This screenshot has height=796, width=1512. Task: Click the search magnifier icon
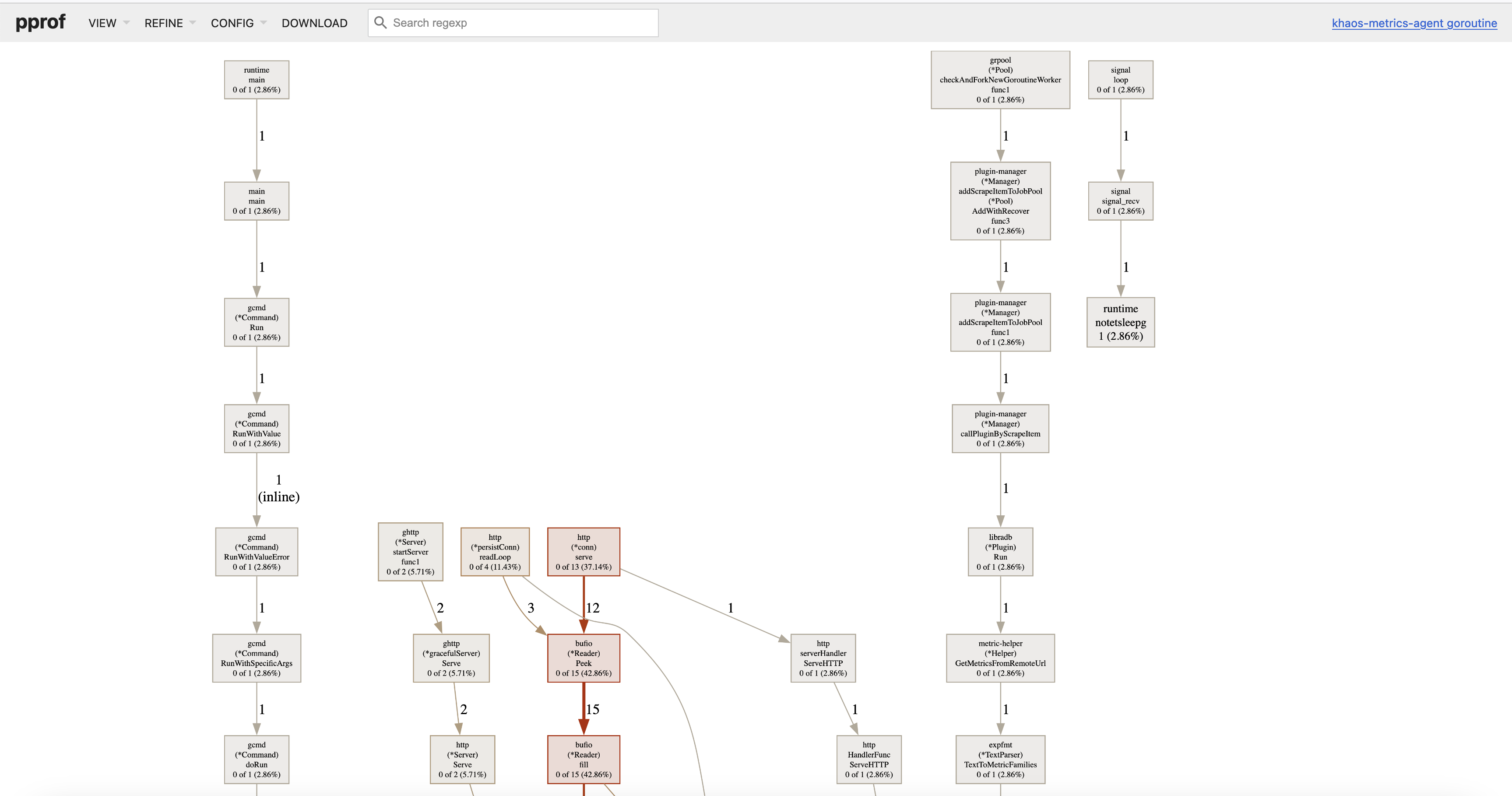(x=380, y=22)
